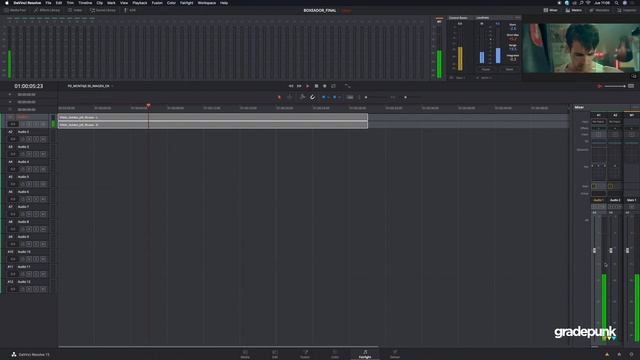Select the razor cut tool

302,97
